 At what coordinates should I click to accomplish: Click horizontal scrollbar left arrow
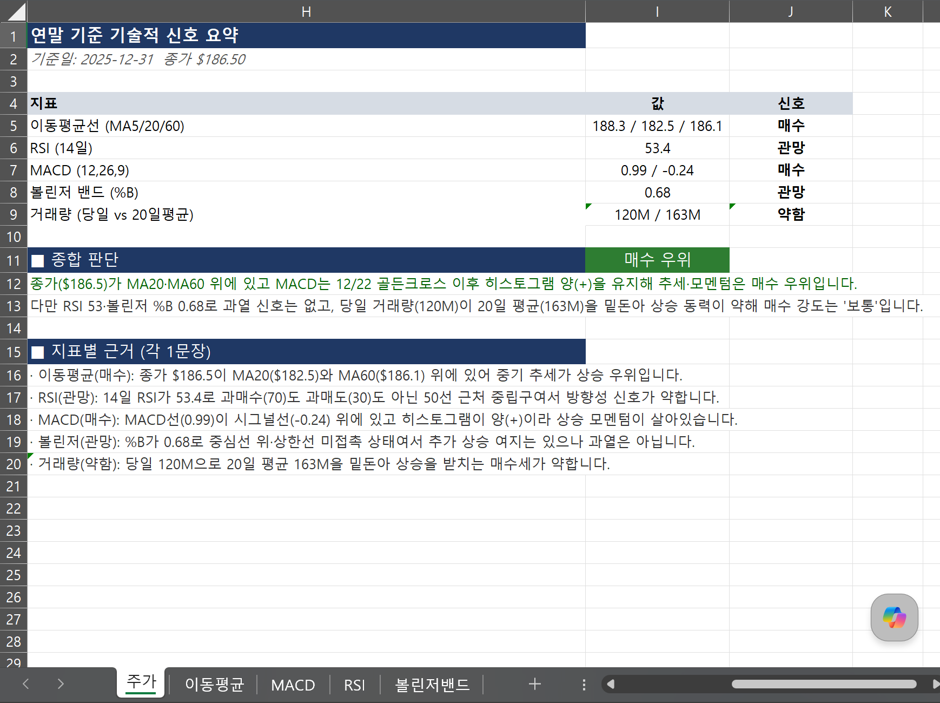[610, 684]
